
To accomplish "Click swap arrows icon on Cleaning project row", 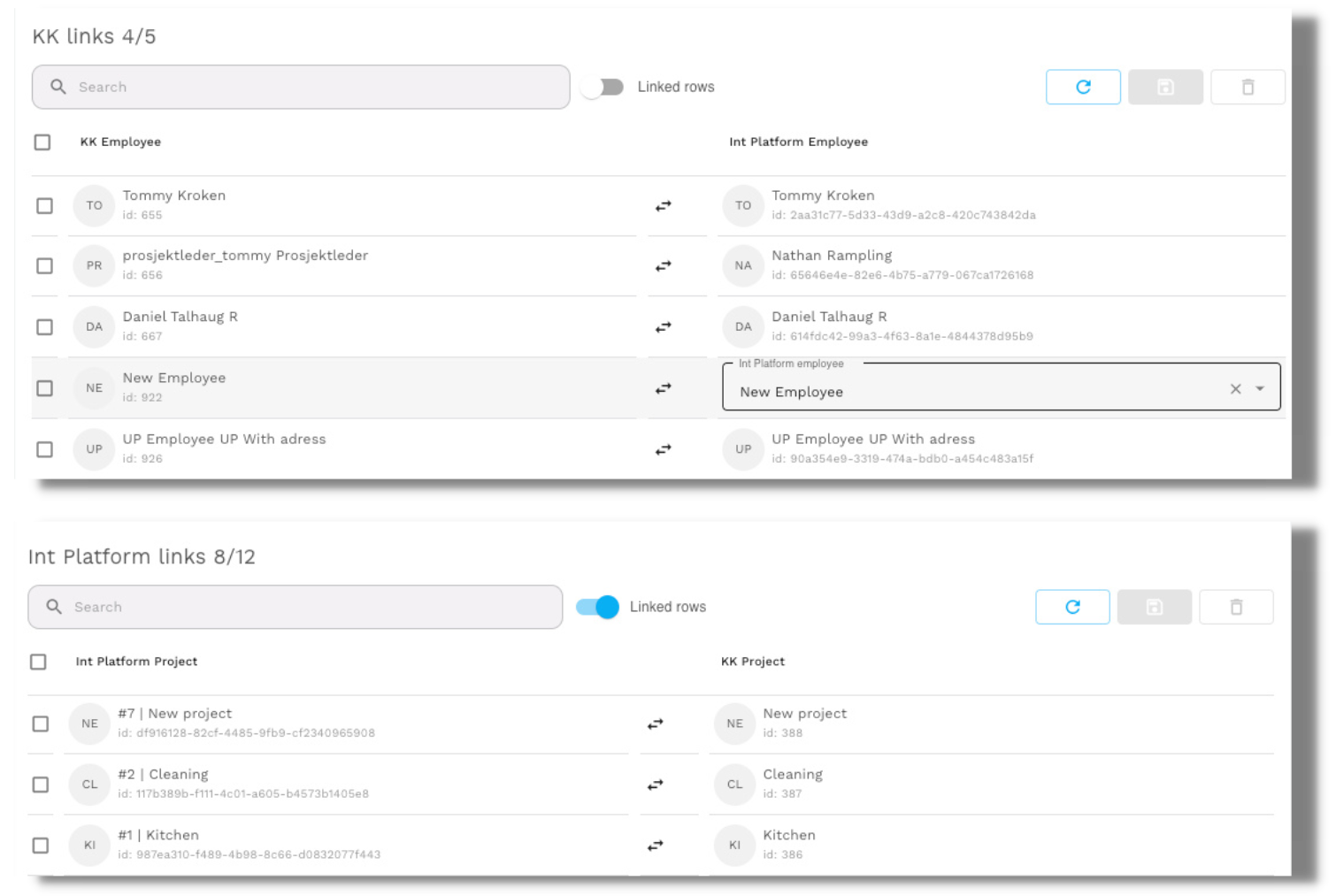I will point(655,785).
